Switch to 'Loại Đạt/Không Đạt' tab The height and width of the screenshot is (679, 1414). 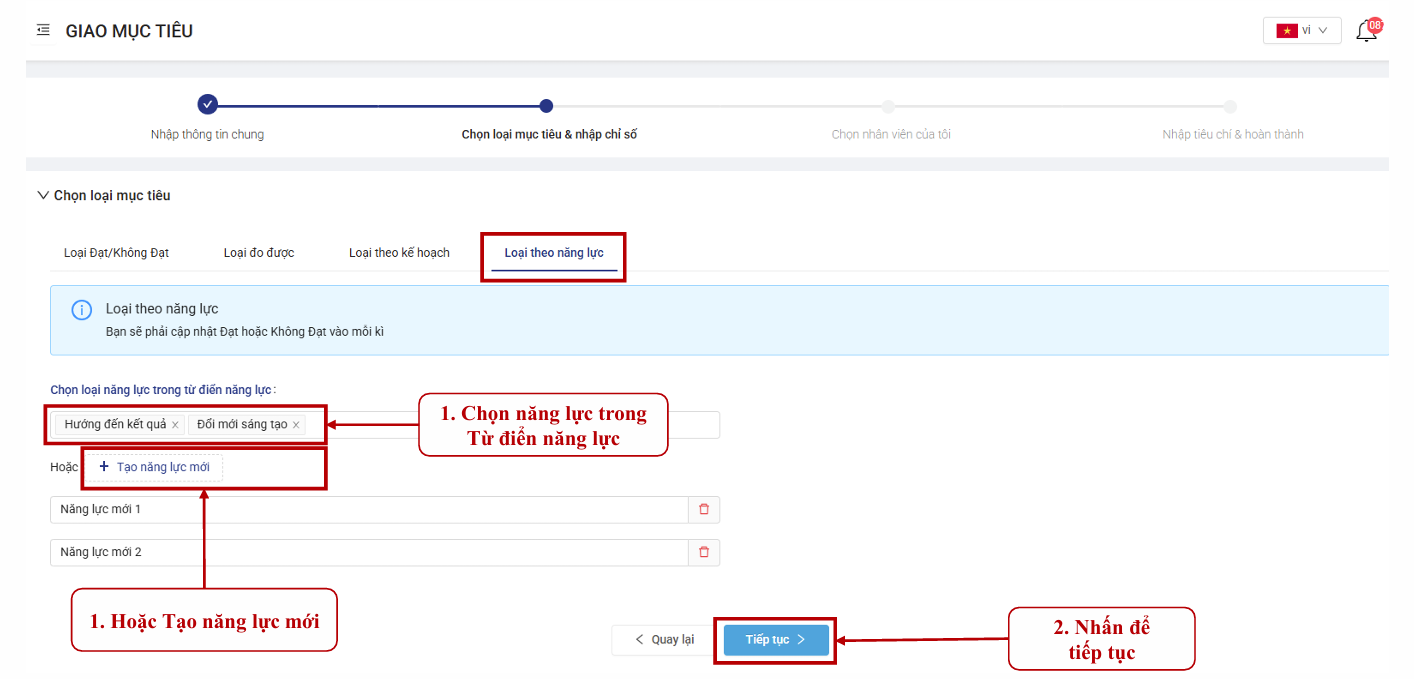tap(116, 253)
